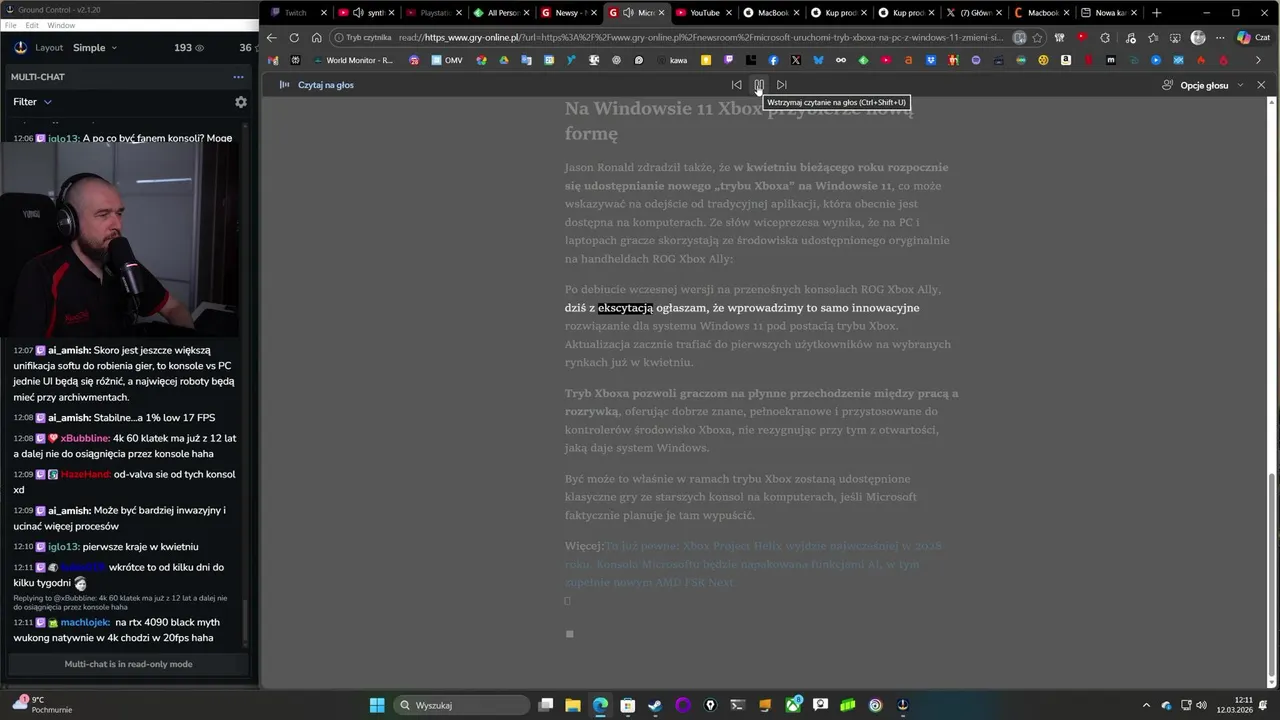
Task: Skip to next paragraph in read aloud
Action: [x=782, y=85]
